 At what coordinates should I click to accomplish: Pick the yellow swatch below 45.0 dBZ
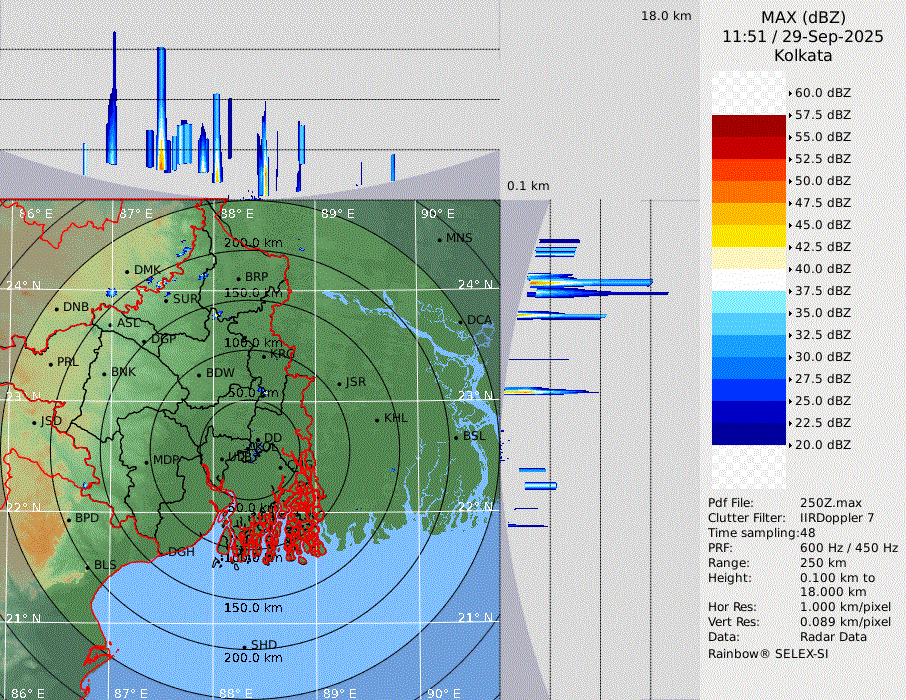pos(748,235)
